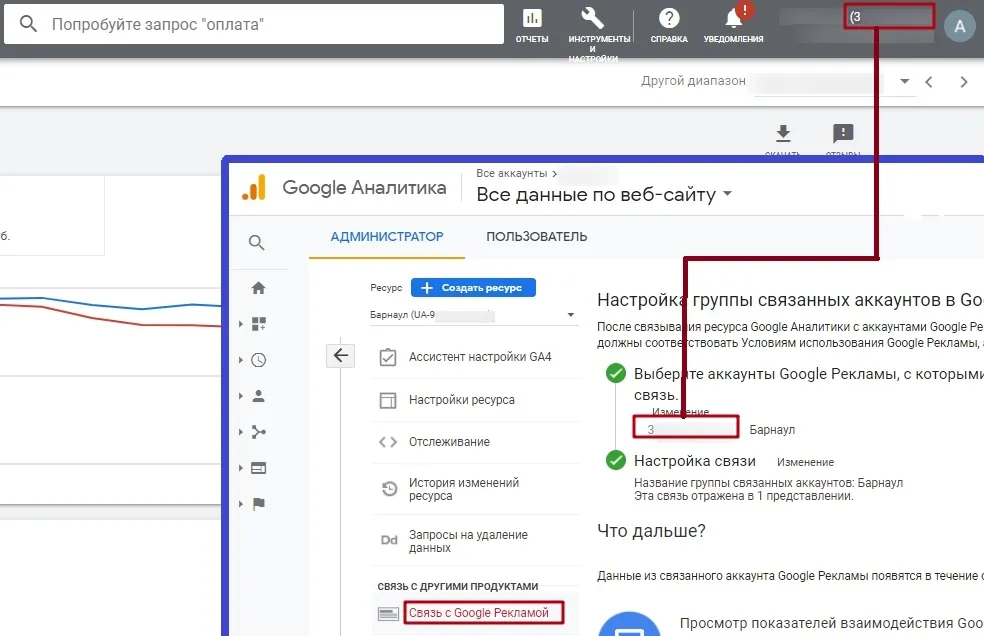Click green checkmark beside "Выберите аккаунты Google Рекламы"
The height and width of the screenshot is (636, 984).
point(616,373)
